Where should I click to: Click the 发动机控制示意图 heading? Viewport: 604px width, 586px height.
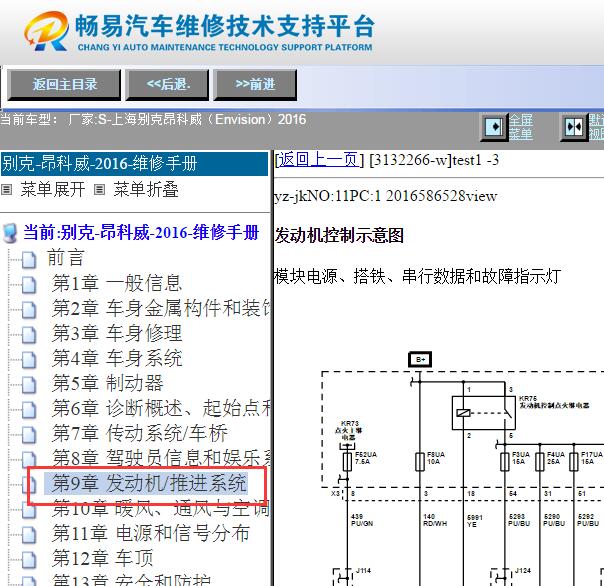[339, 235]
